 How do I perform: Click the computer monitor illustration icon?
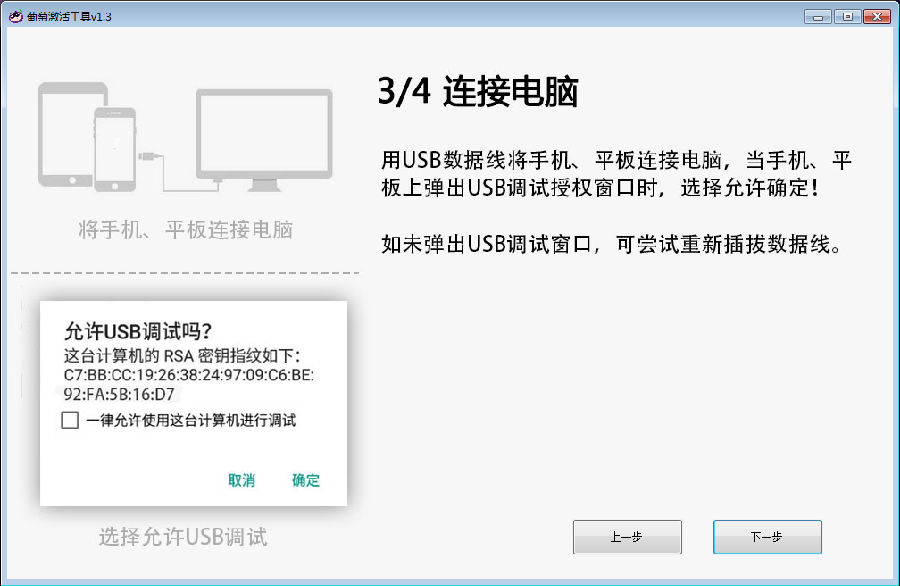264,139
